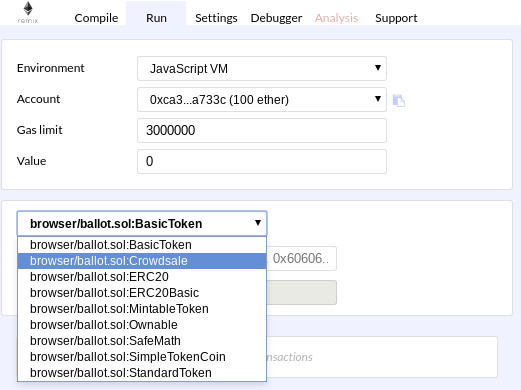Open the Support tab

pyautogui.click(x=396, y=18)
